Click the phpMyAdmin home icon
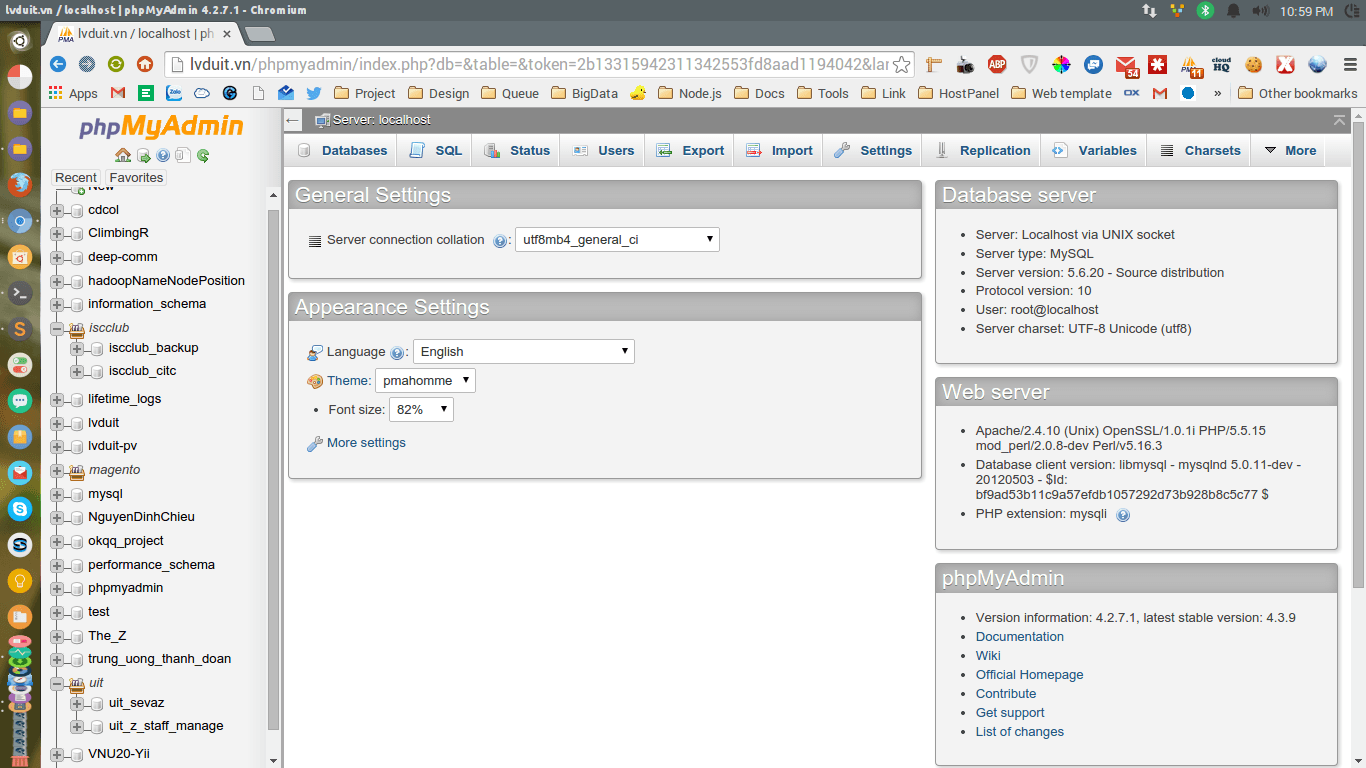 click(122, 155)
